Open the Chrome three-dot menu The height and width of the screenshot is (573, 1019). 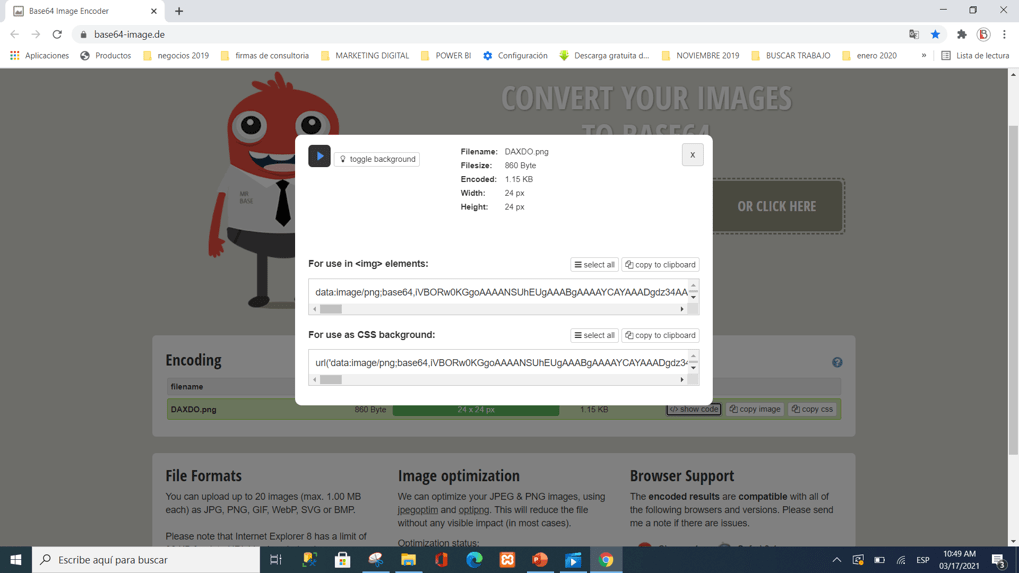(x=1004, y=34)
